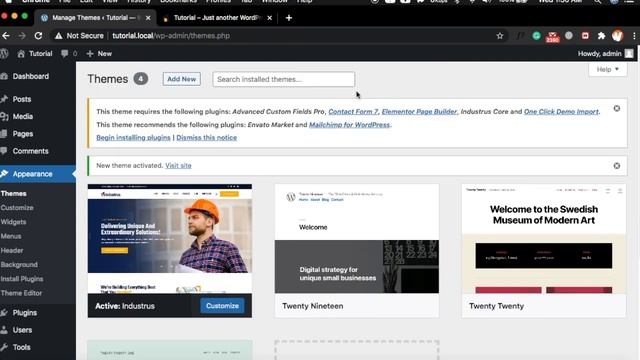
Task: Switch to Tutorial – Just another WordPress tab
Action: tap(217, 18)
